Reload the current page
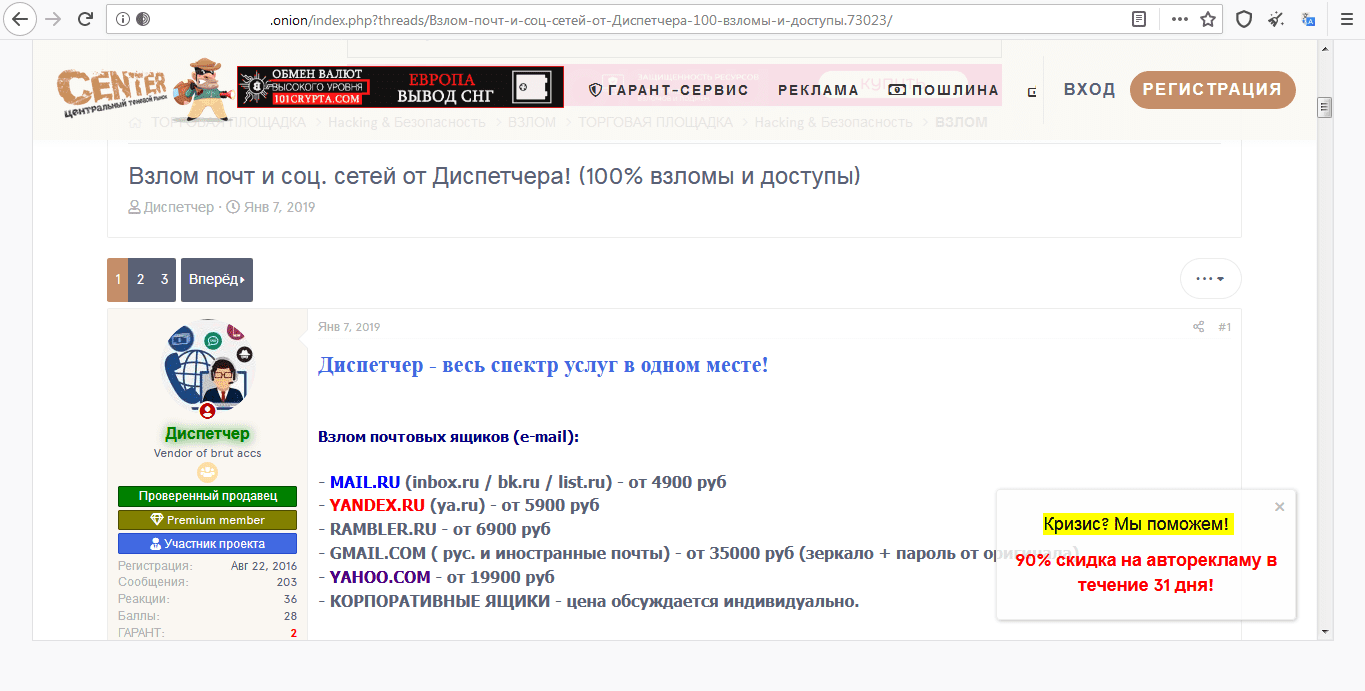This screenshot has width=1365, height=691. (85, 19)
